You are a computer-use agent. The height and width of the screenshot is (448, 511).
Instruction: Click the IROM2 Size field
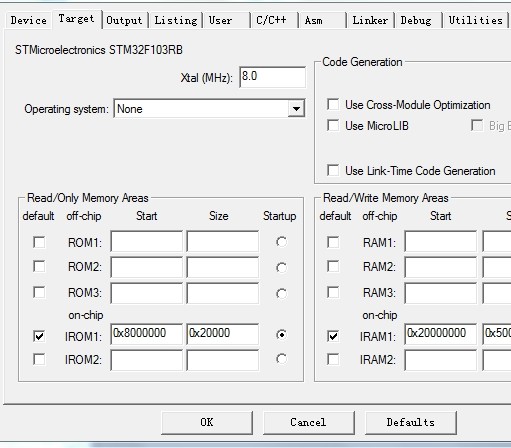[222, 360]
